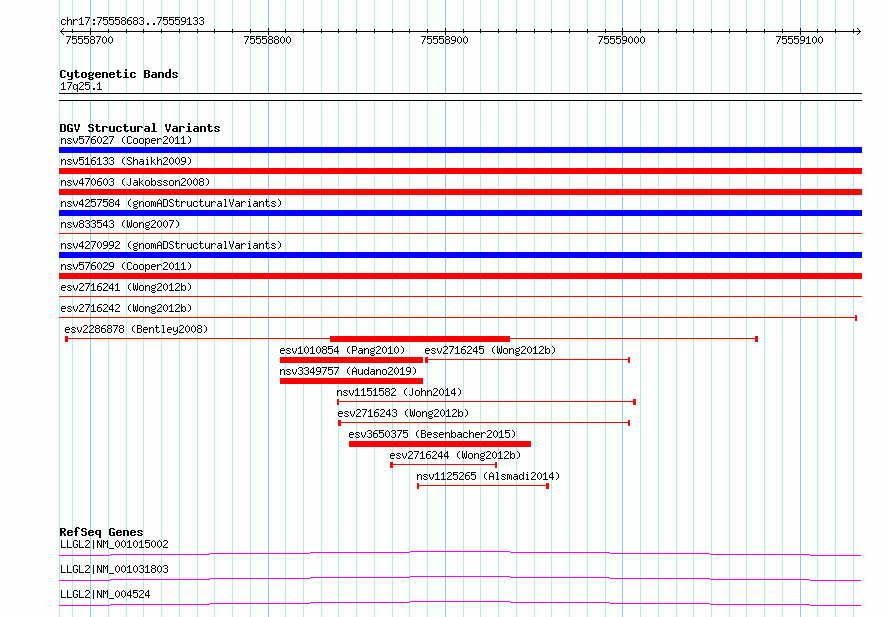Open nsv1125265 (Alsmadi2014) variant label

[x=488, y=476]
